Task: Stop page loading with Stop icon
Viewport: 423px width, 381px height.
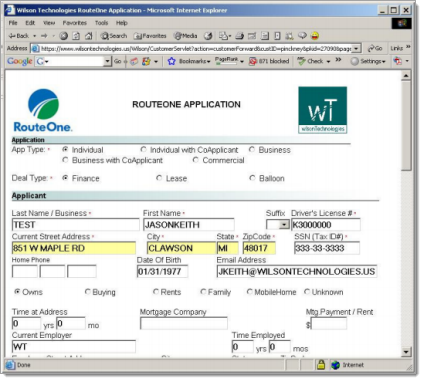Action: tap(64, 36)
